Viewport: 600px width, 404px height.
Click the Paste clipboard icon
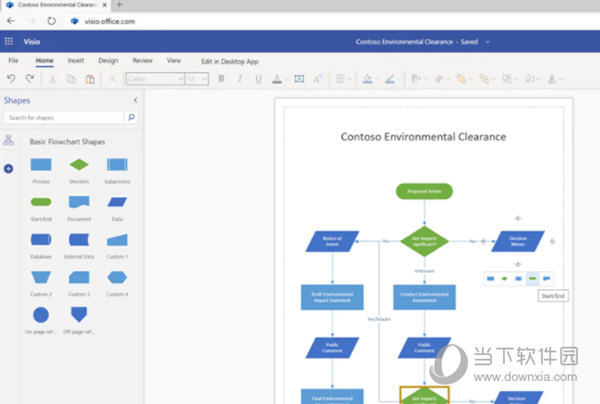point(89,79)
